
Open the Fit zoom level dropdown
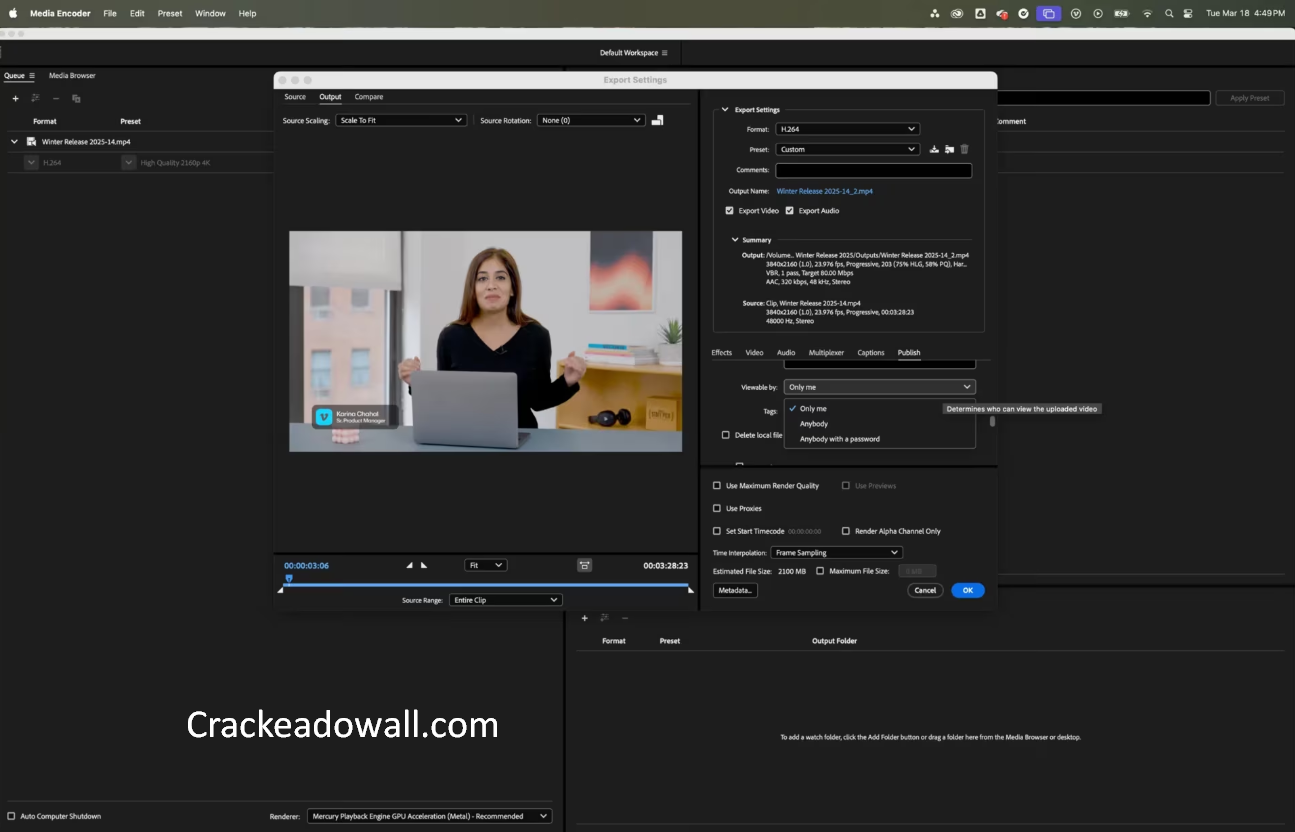click(x=486, y=565)
